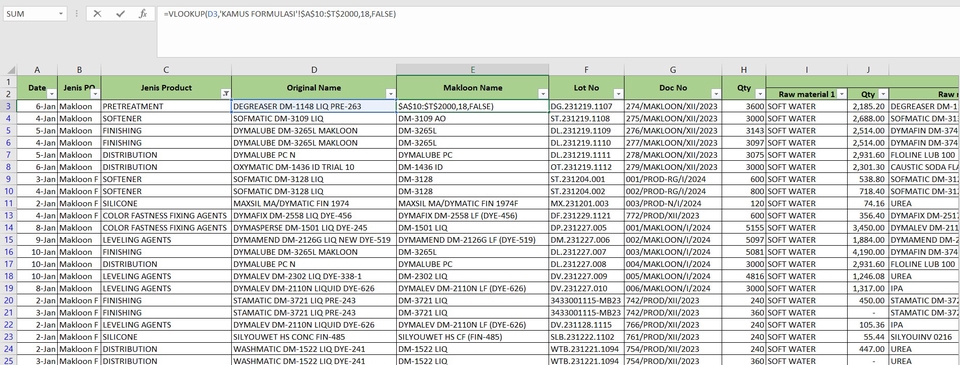Click the Makloon Name header cell
Image resolution: width=960 pixels, height=365 pixels.
473,88
